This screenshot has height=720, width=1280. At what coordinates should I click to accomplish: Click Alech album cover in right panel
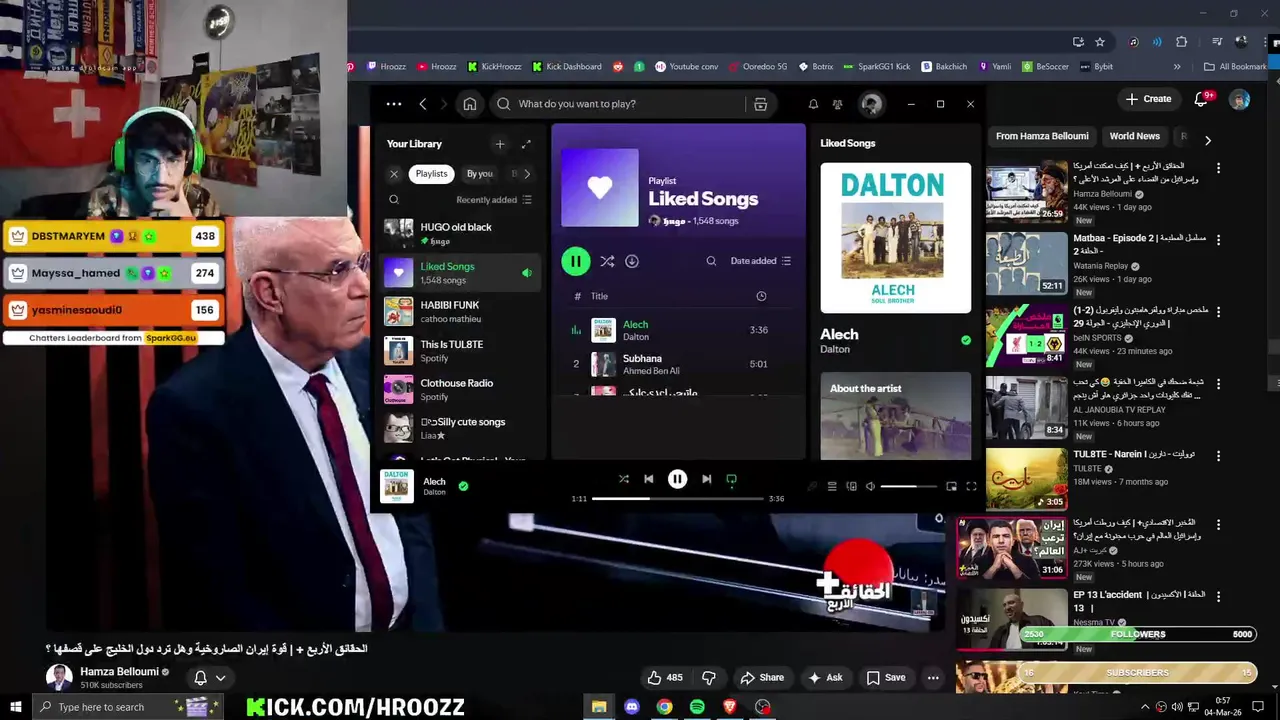[895, 238]
